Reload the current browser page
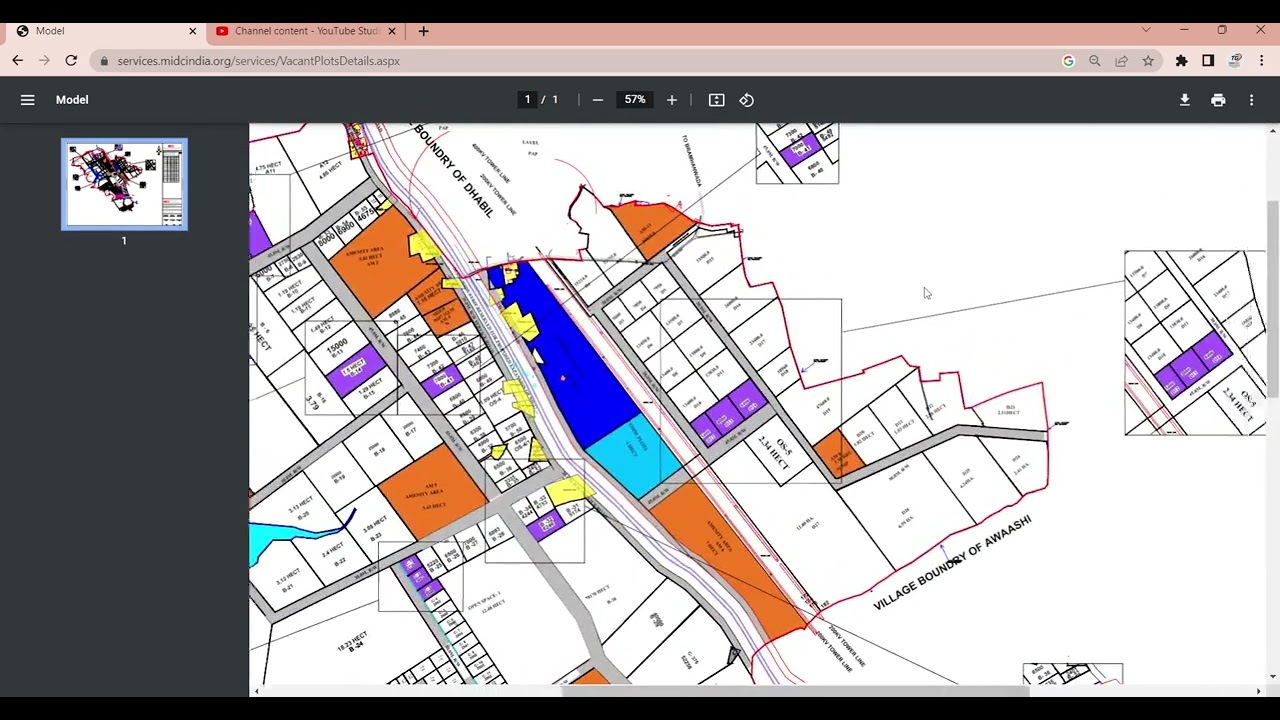1280x720 pixels. click(x=71, y=61)
